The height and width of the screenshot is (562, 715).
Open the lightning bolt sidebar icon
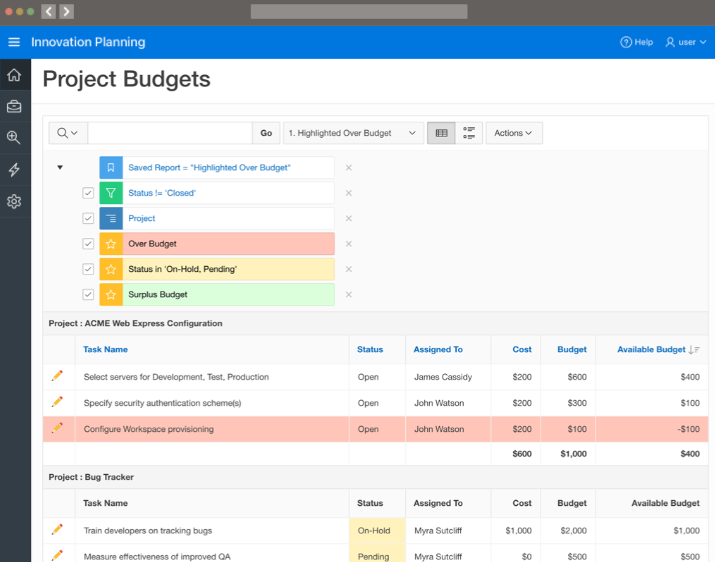tap(14, 169)
